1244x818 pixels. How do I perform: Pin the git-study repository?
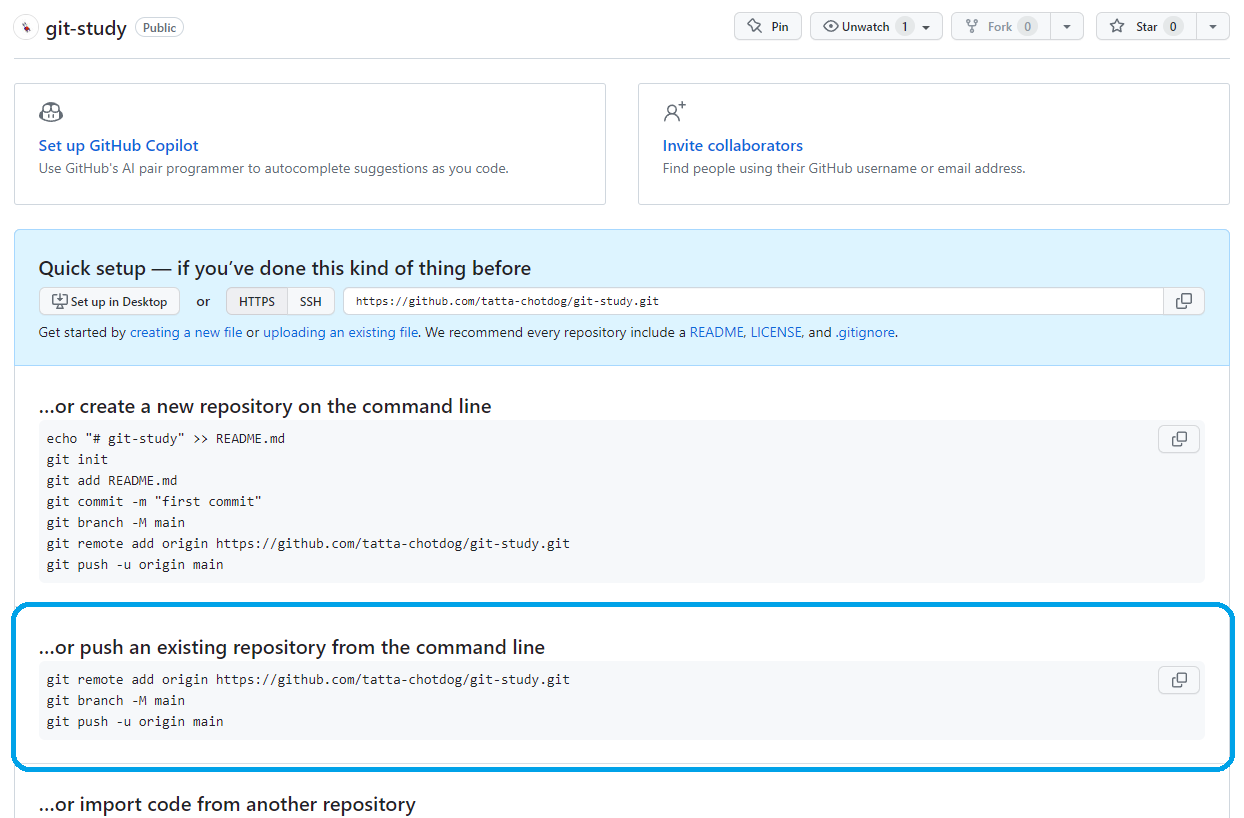point(768,26)
